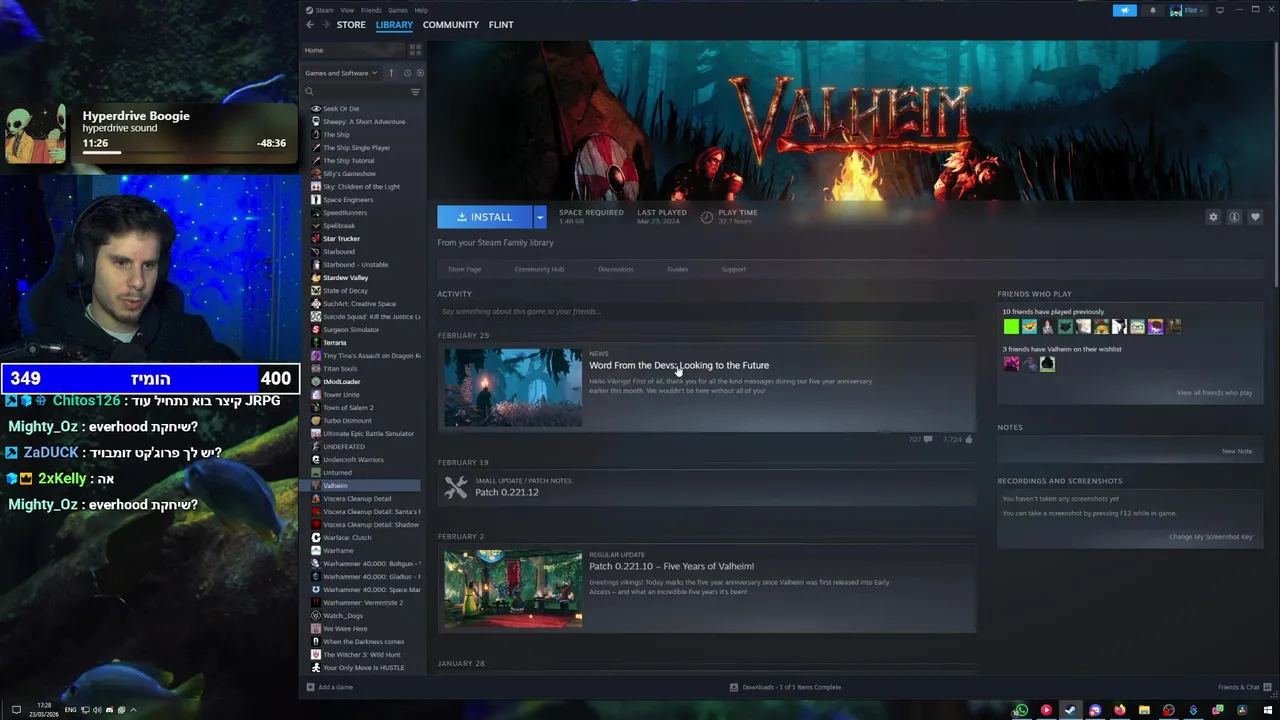This screenshot has height=720, width=1280.
Task: Show Valheim game info icon
Action: tap(1234, 217)
